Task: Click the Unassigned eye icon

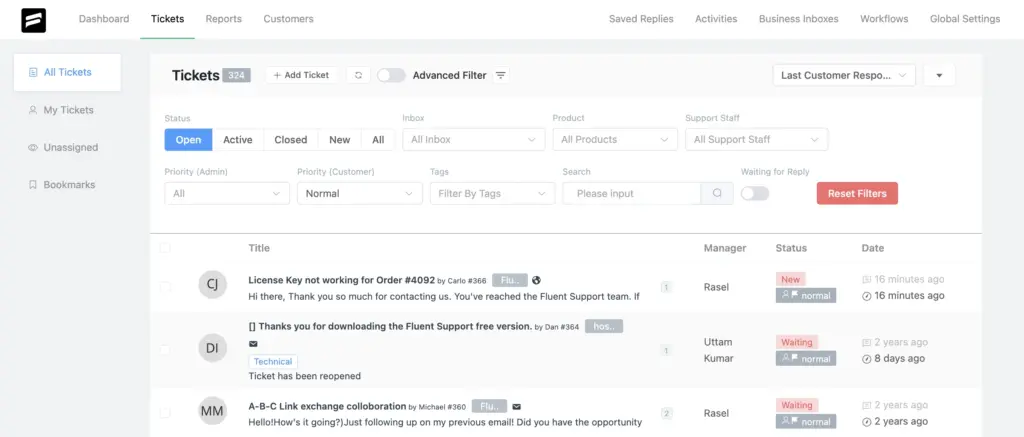Action: click(x=33, y=148)
